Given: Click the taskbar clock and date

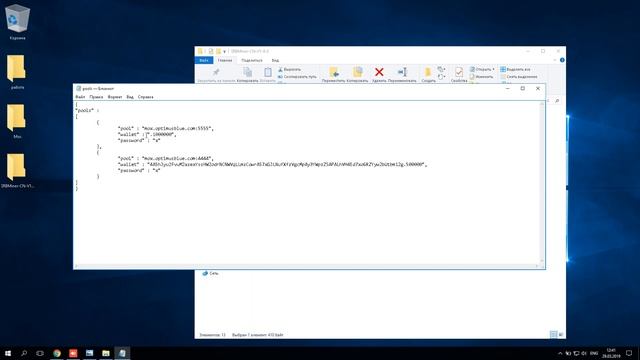Looking at the screenshot, I should pos(611,353).
